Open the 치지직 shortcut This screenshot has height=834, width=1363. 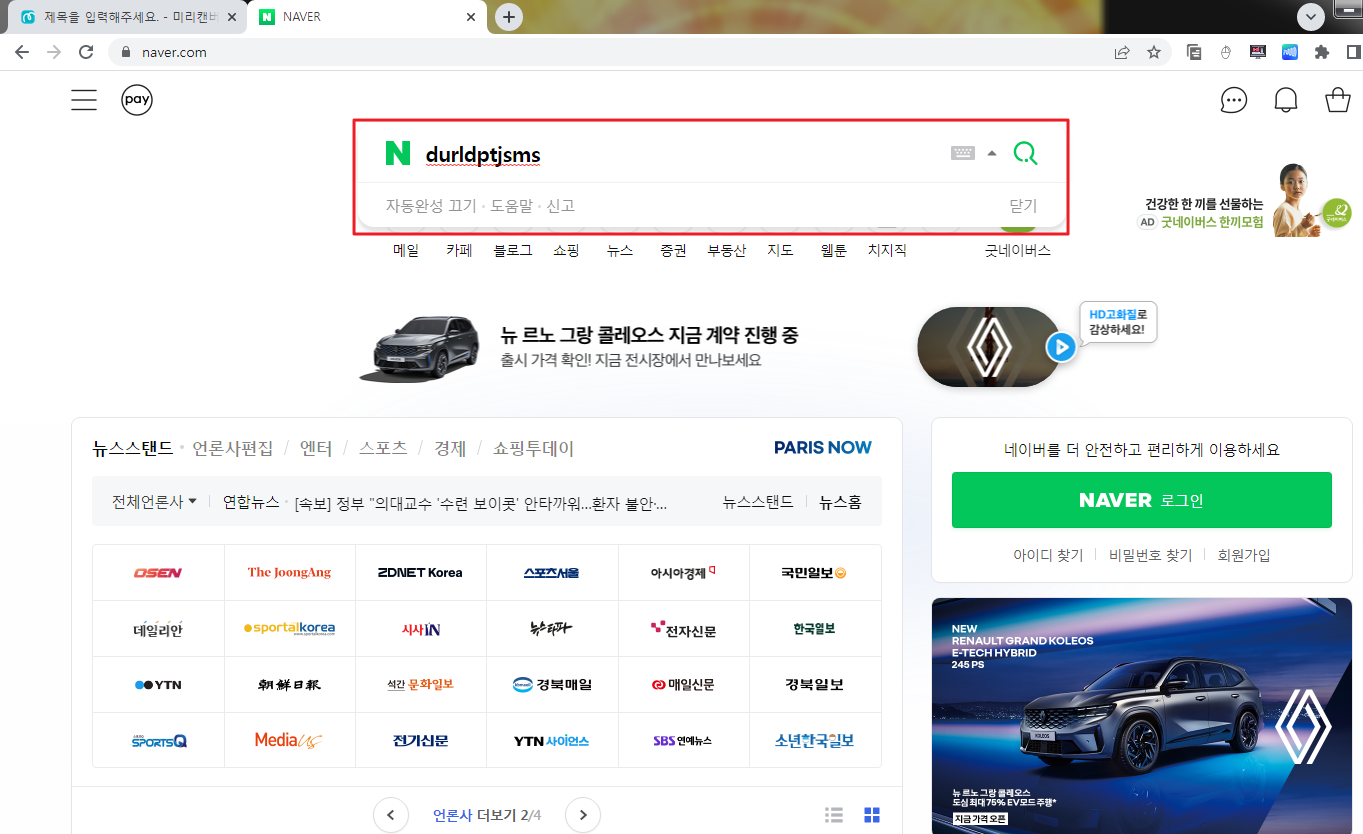pyautogui.click(x=887, y=250)
